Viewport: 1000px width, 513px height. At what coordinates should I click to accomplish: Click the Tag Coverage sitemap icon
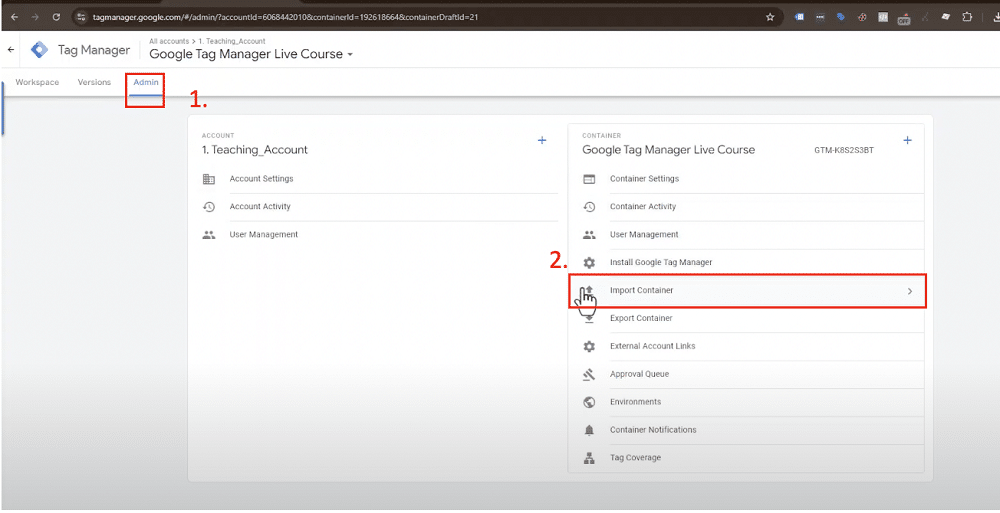click(589, 458)
